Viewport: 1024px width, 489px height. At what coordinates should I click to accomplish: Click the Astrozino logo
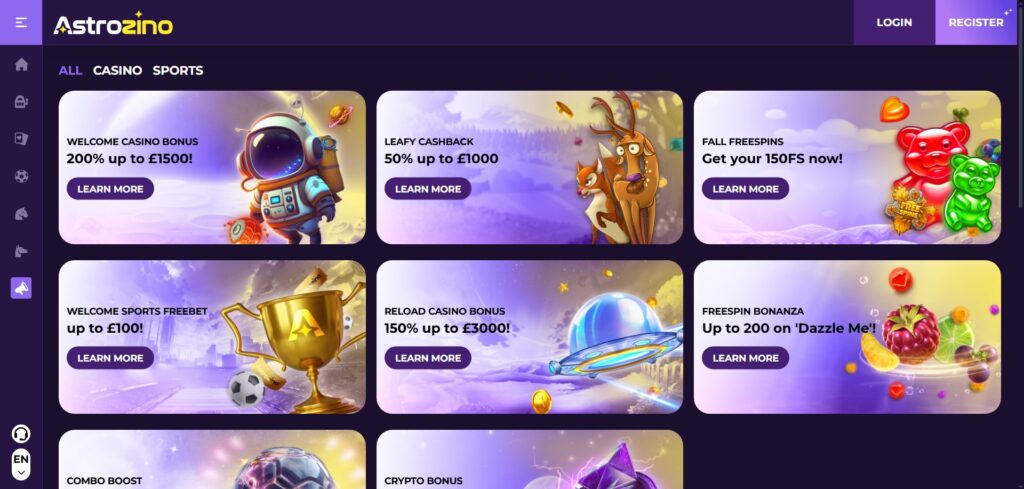[x=114, y=24]
